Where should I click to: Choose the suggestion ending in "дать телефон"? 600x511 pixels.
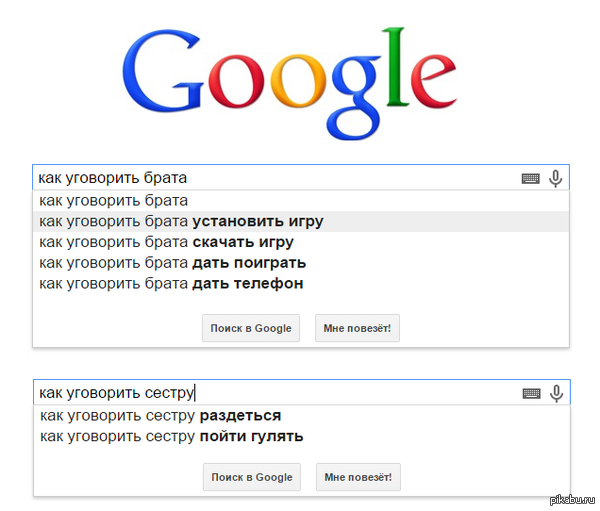pos(171,284)
